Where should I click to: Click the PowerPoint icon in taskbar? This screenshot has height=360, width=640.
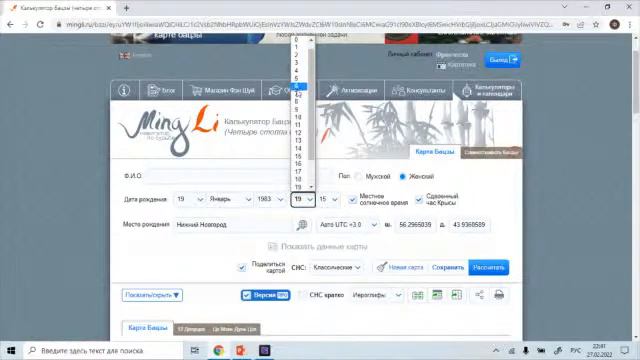[241, 350]
